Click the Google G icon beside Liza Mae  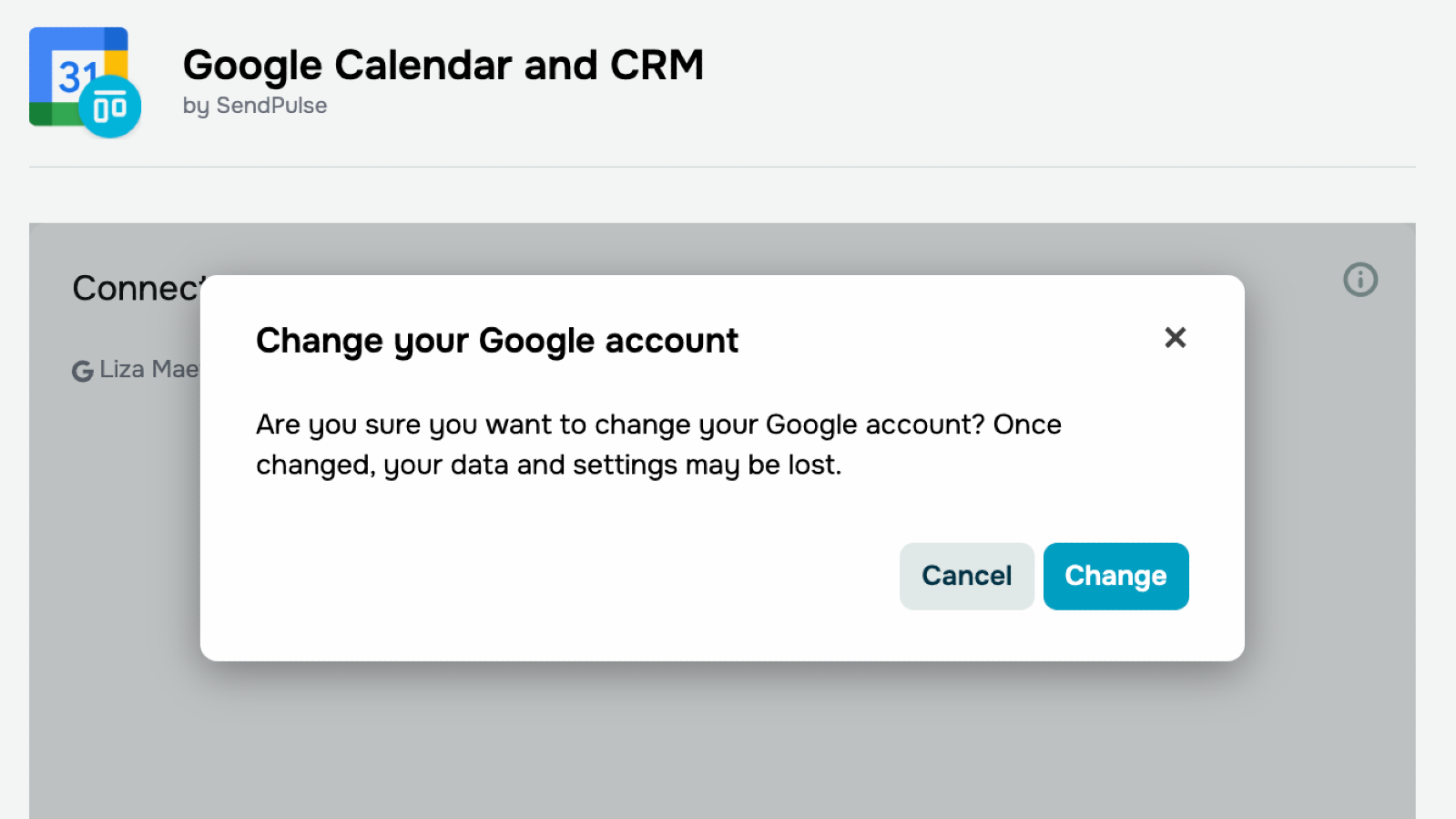click(83, 371)
